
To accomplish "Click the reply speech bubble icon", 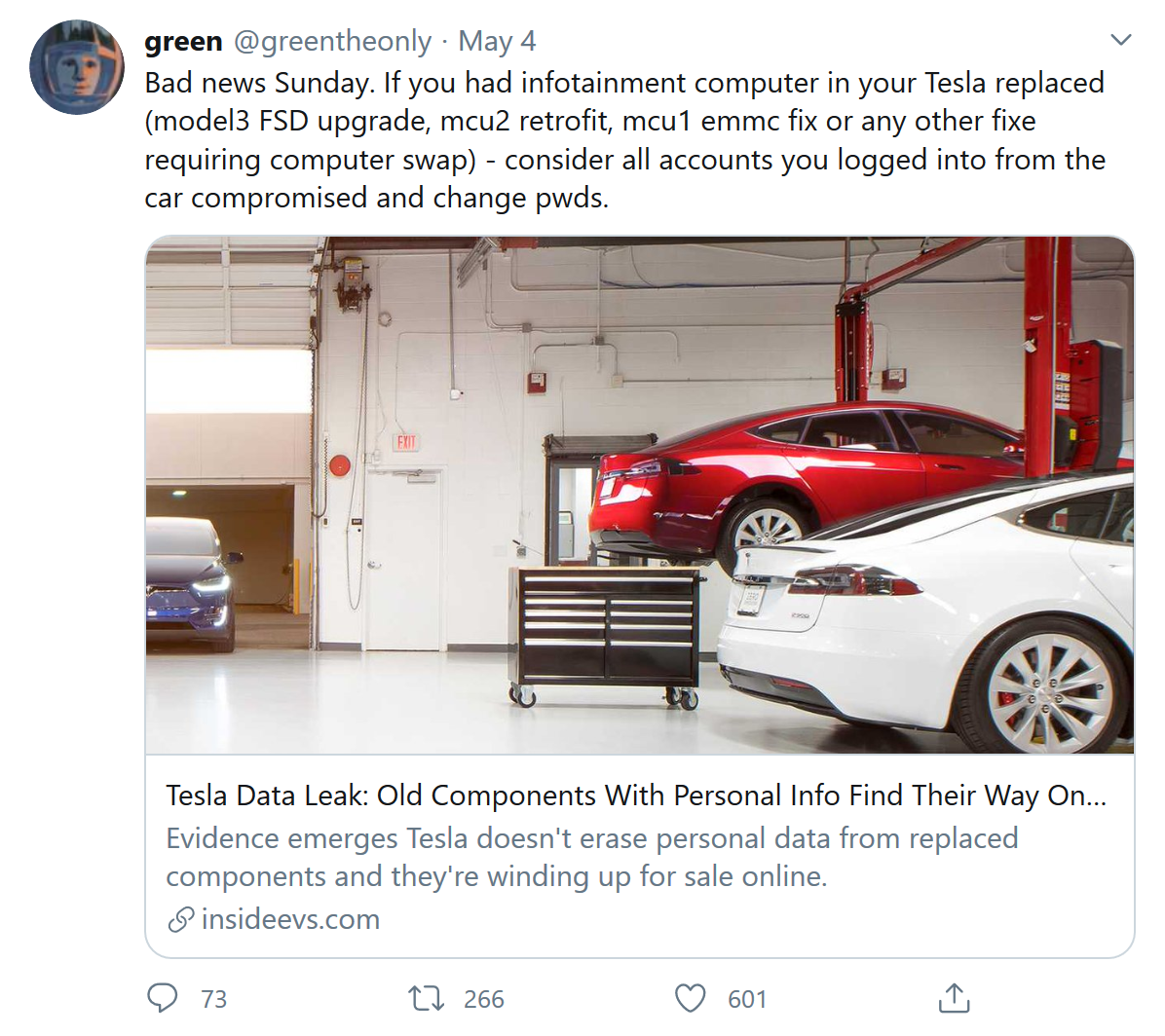I will coord(163,998).
